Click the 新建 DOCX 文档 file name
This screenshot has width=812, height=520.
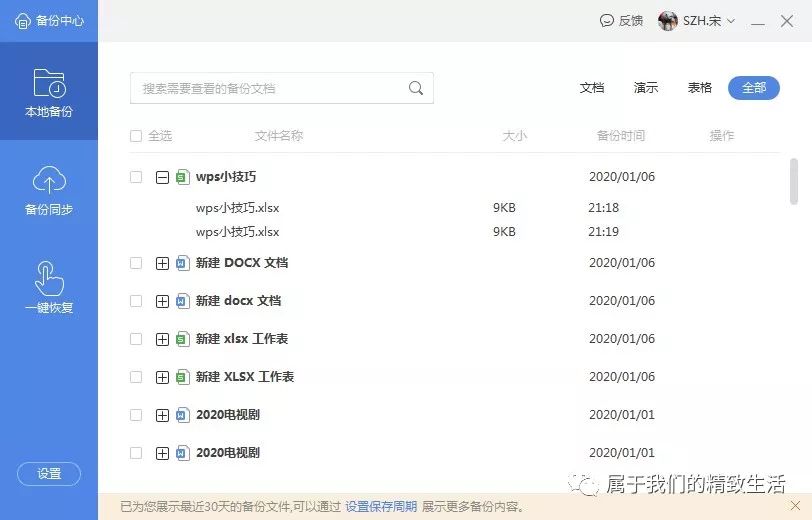(x=242, y=263)
